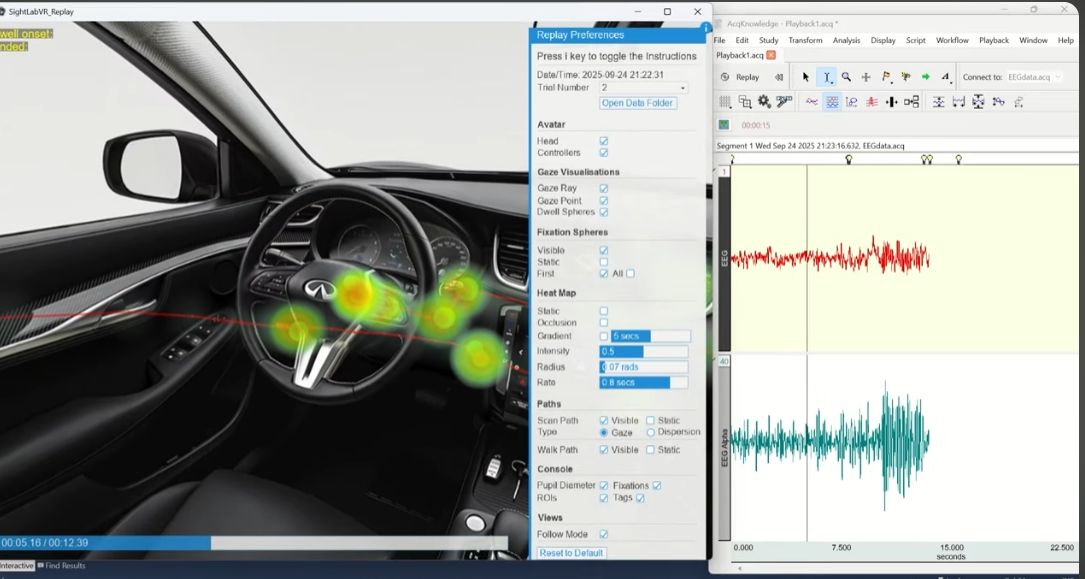This screenshot has width=1085, height=579.
Task: Enable the Heat Map Gradient checkbox
Action: click(x=603, y=336)
